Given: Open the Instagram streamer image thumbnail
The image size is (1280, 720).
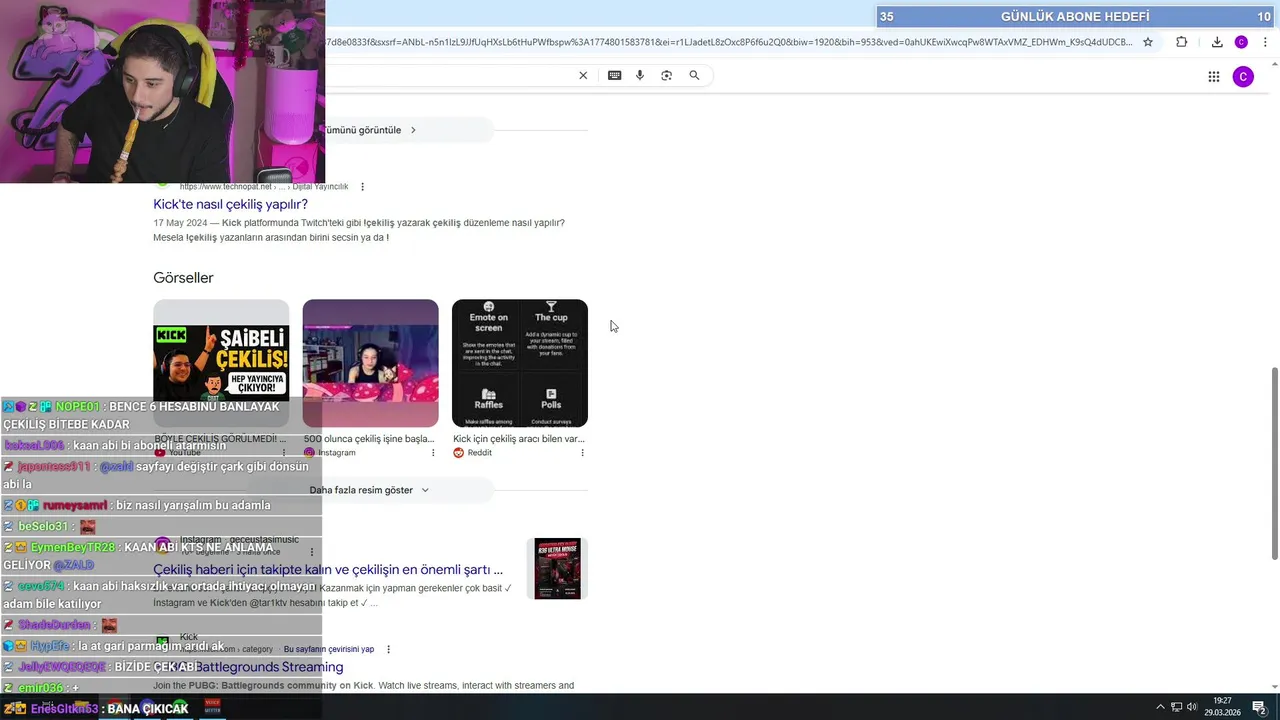Looking at the screenshot, I should coord(370,363).
